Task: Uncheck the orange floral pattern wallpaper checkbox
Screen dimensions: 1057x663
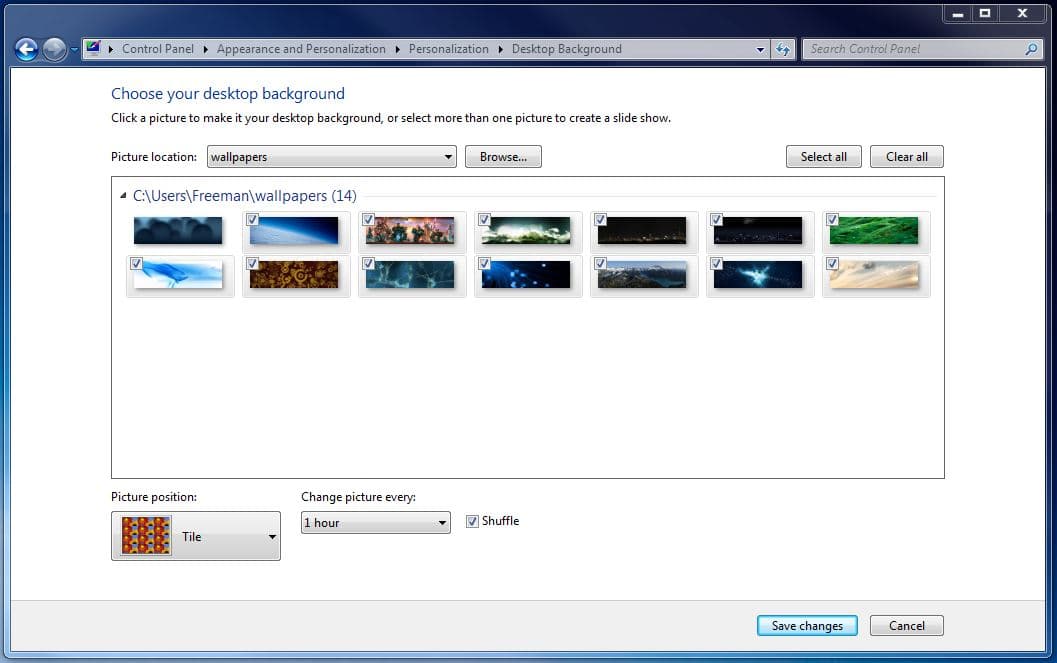Action: 252,263
